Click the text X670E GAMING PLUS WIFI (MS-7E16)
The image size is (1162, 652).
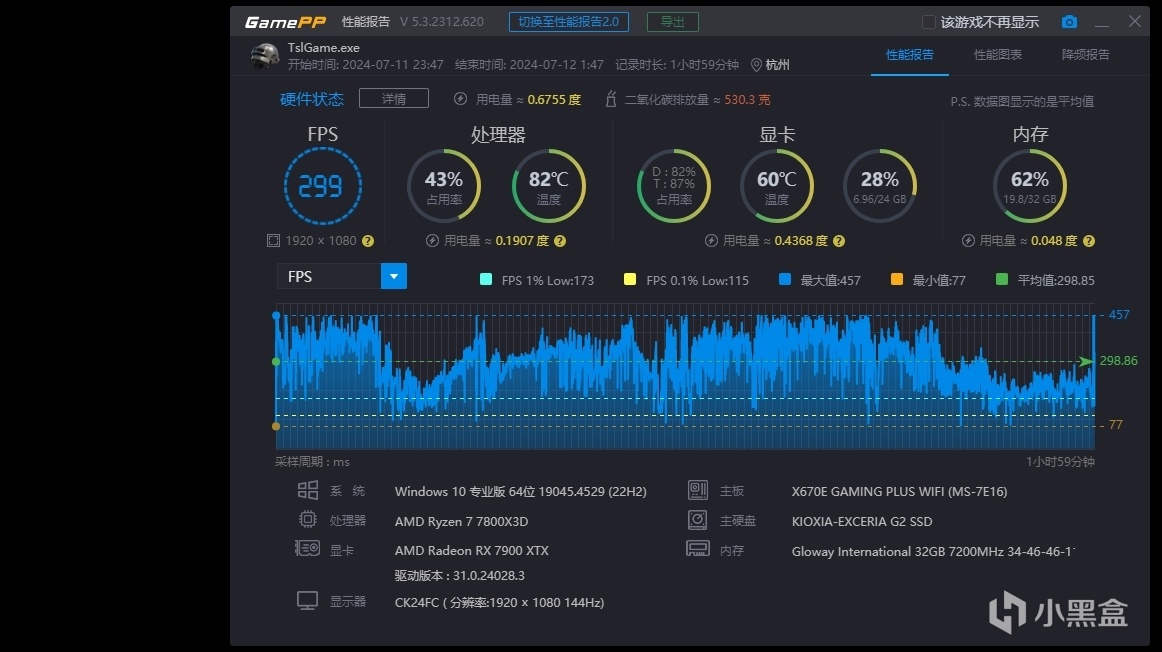point(899,492)
